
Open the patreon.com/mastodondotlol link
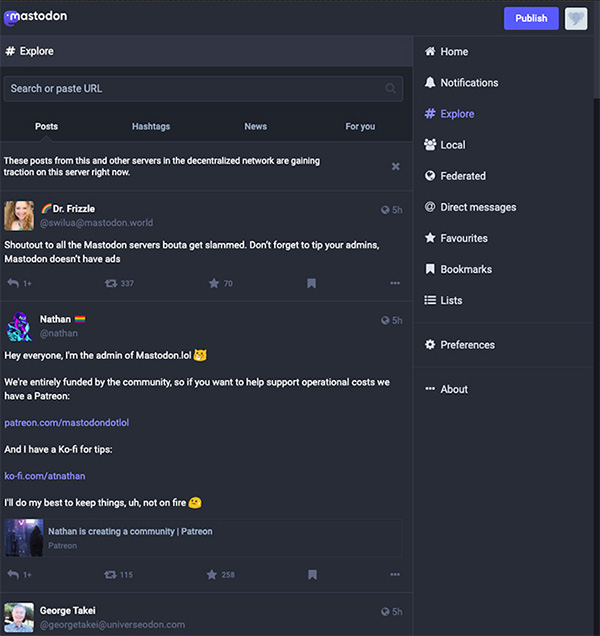pos(67,423)
